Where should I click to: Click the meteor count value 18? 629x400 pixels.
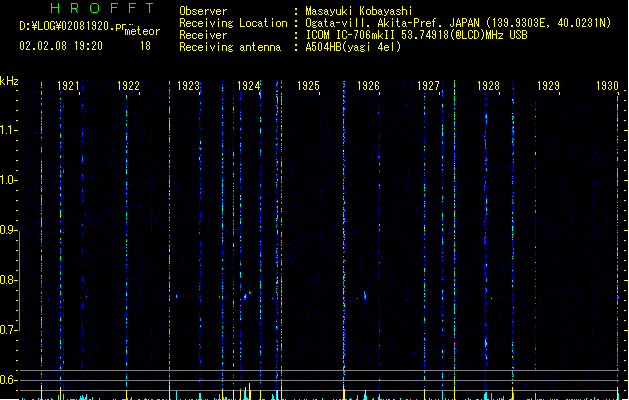point(145,46)
